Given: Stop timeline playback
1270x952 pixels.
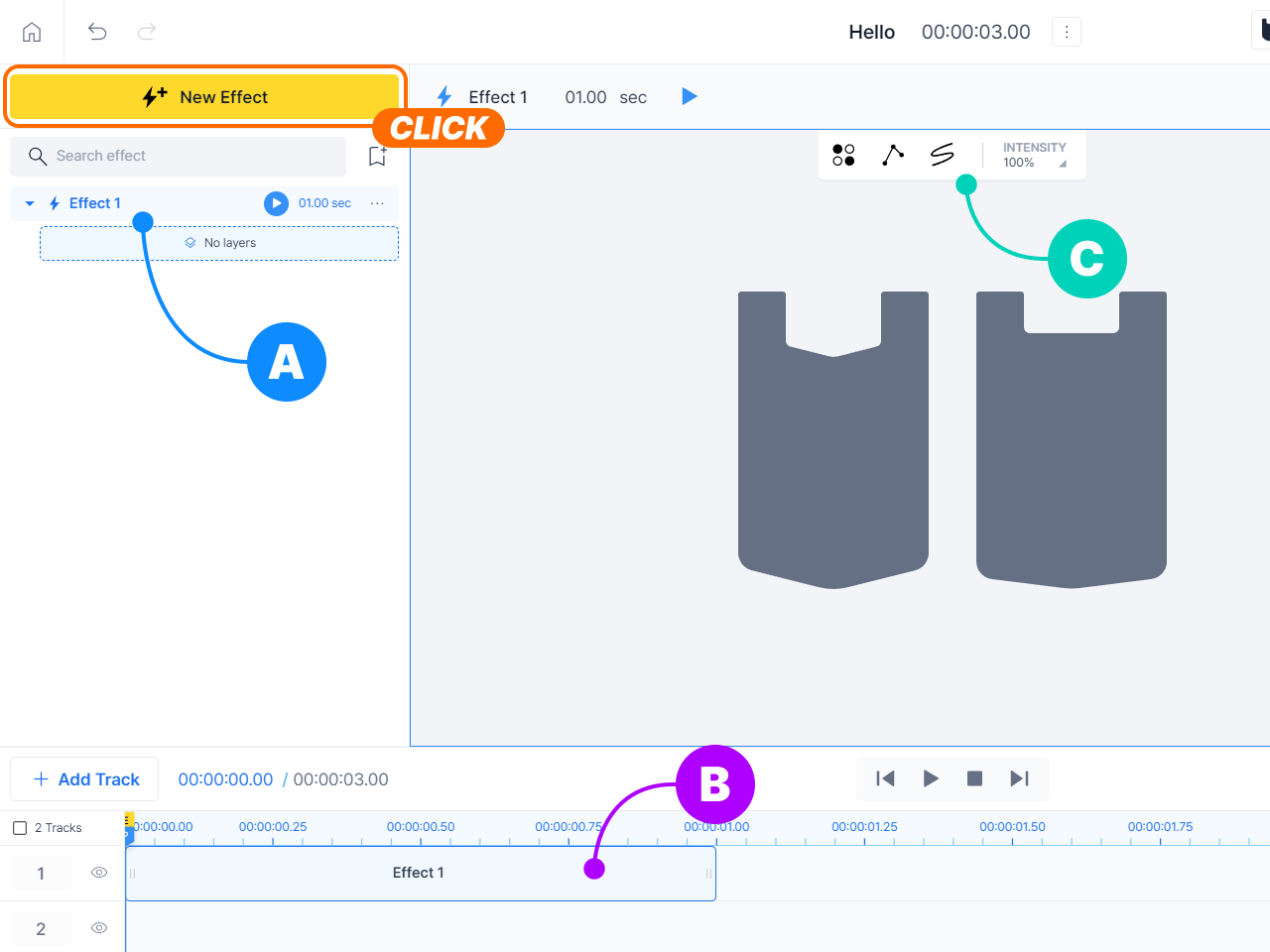Looking at the screenshot, I should click(975, 778).
